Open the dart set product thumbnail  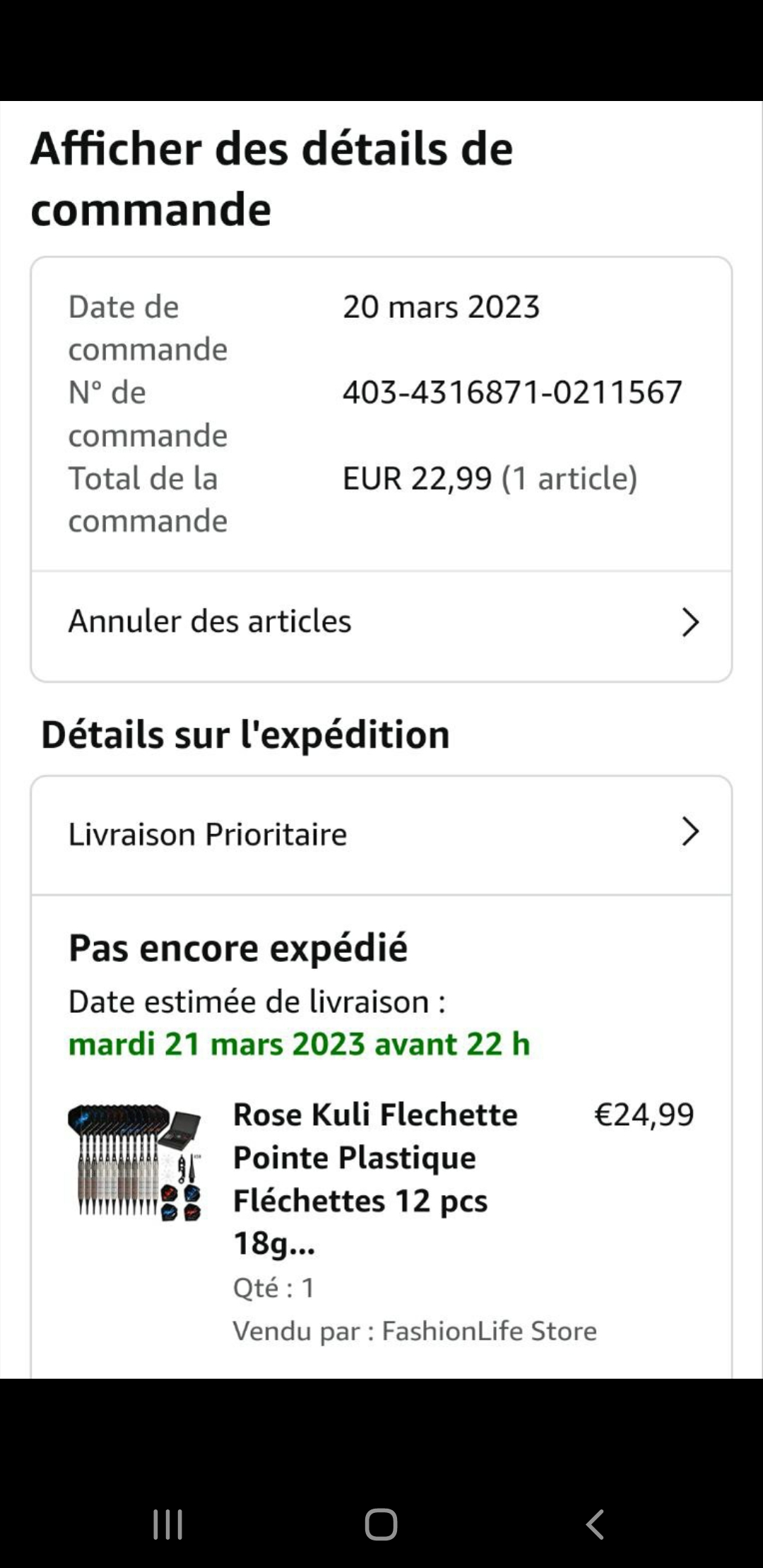point(135,1163)
